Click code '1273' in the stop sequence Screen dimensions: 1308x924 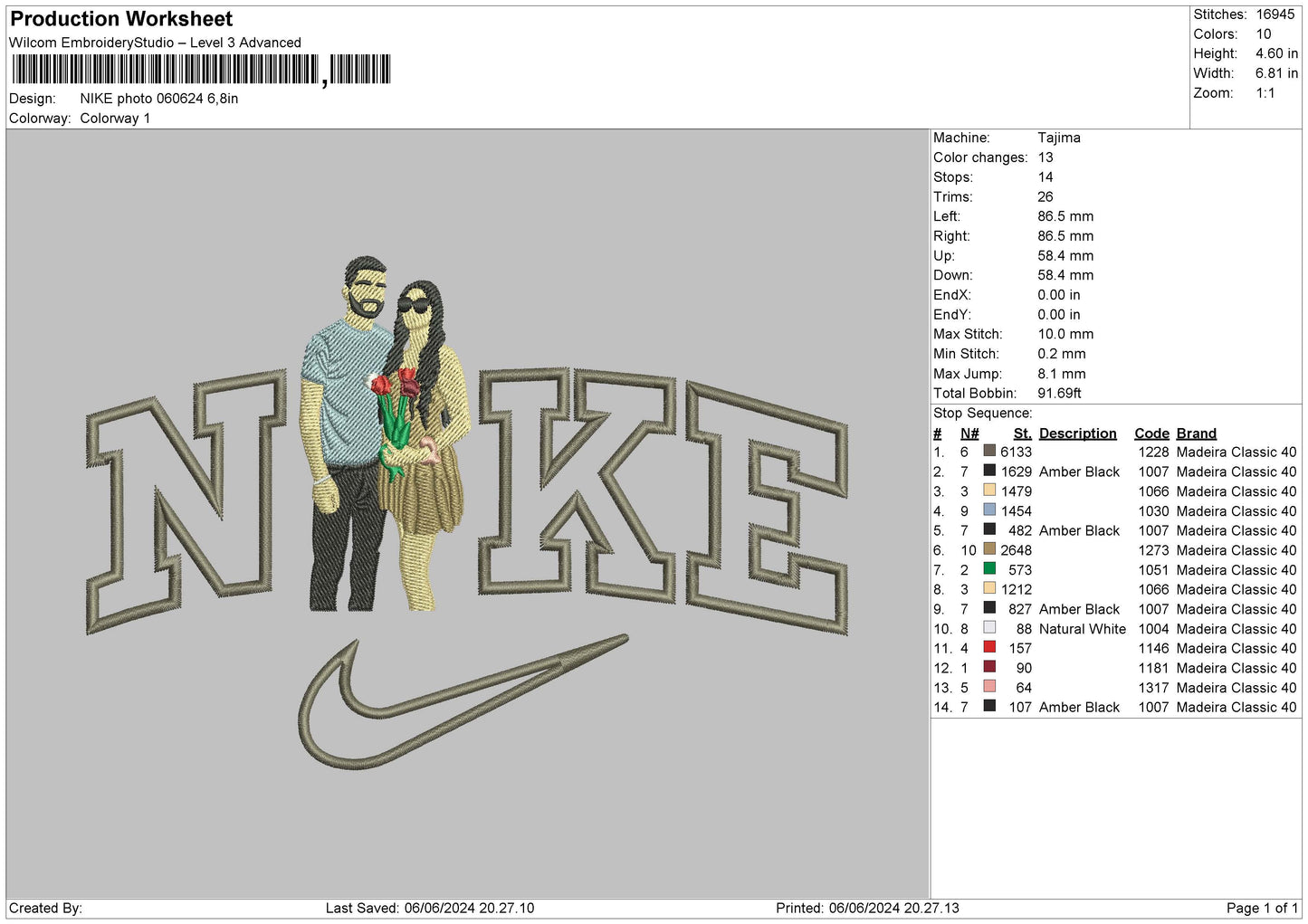(x=1153, y=550)
